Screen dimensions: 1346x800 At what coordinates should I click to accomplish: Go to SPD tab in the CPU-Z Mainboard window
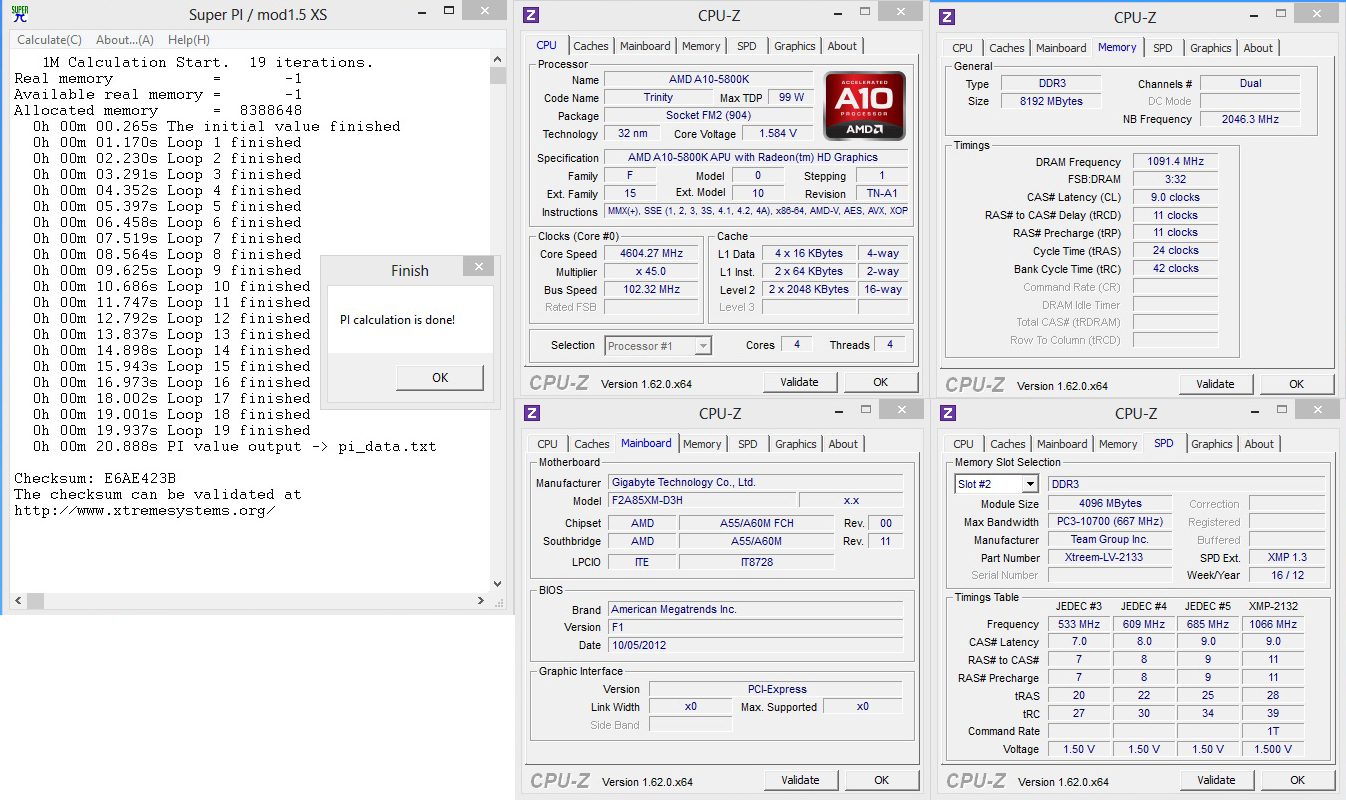pos(748,444)
